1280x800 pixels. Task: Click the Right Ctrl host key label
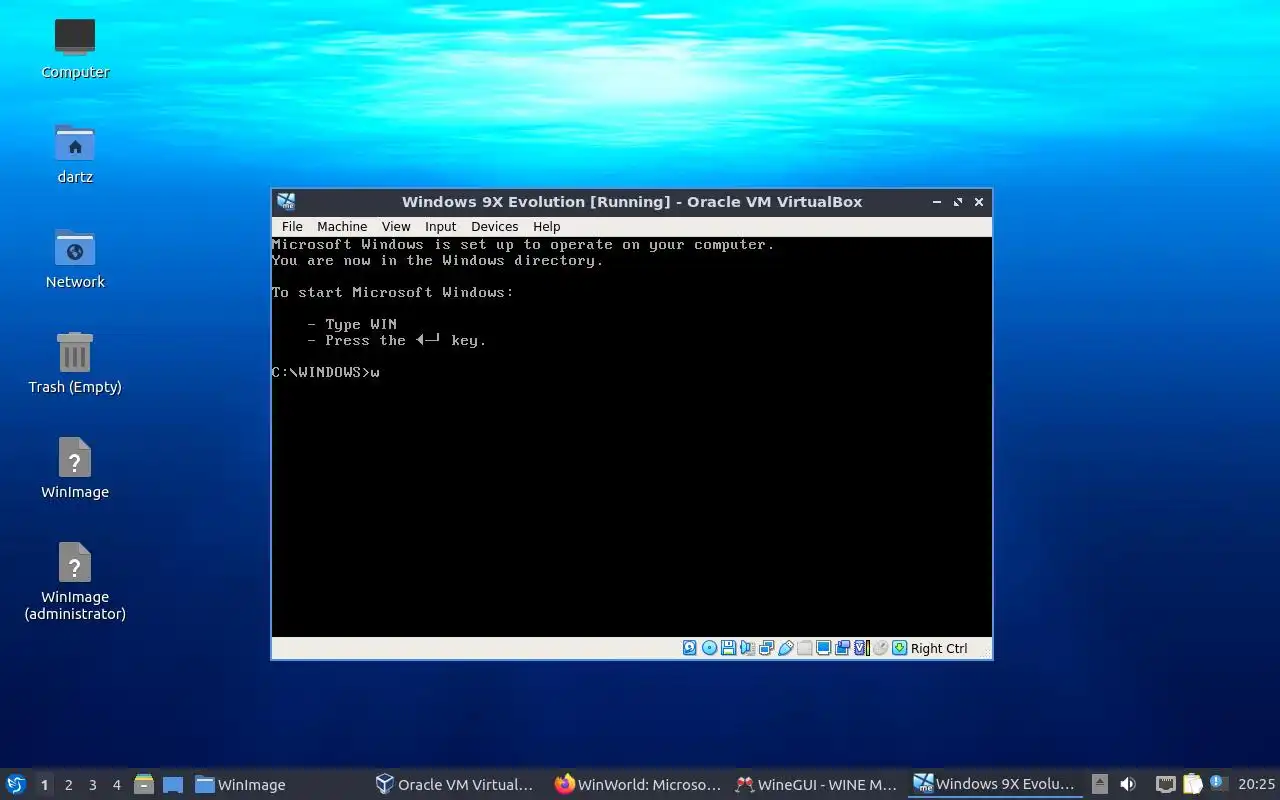point(939,648)
